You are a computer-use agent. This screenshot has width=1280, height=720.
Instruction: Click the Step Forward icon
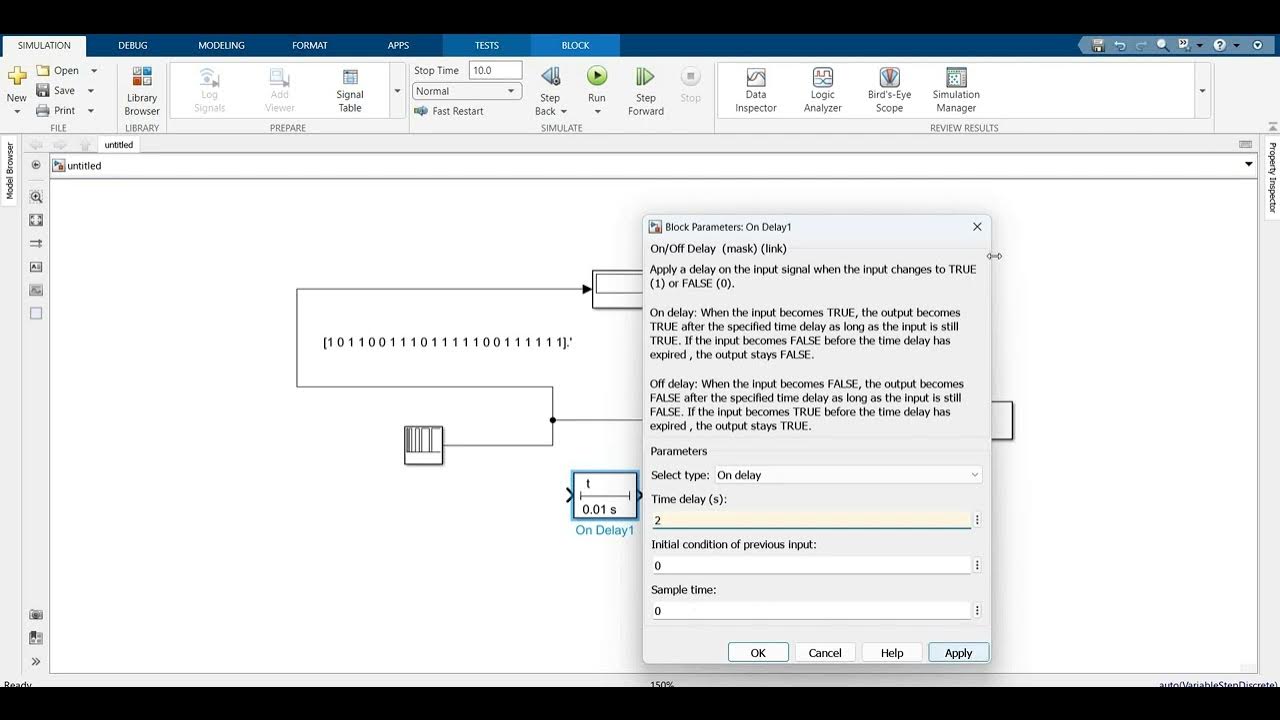(x=645, y=76)
